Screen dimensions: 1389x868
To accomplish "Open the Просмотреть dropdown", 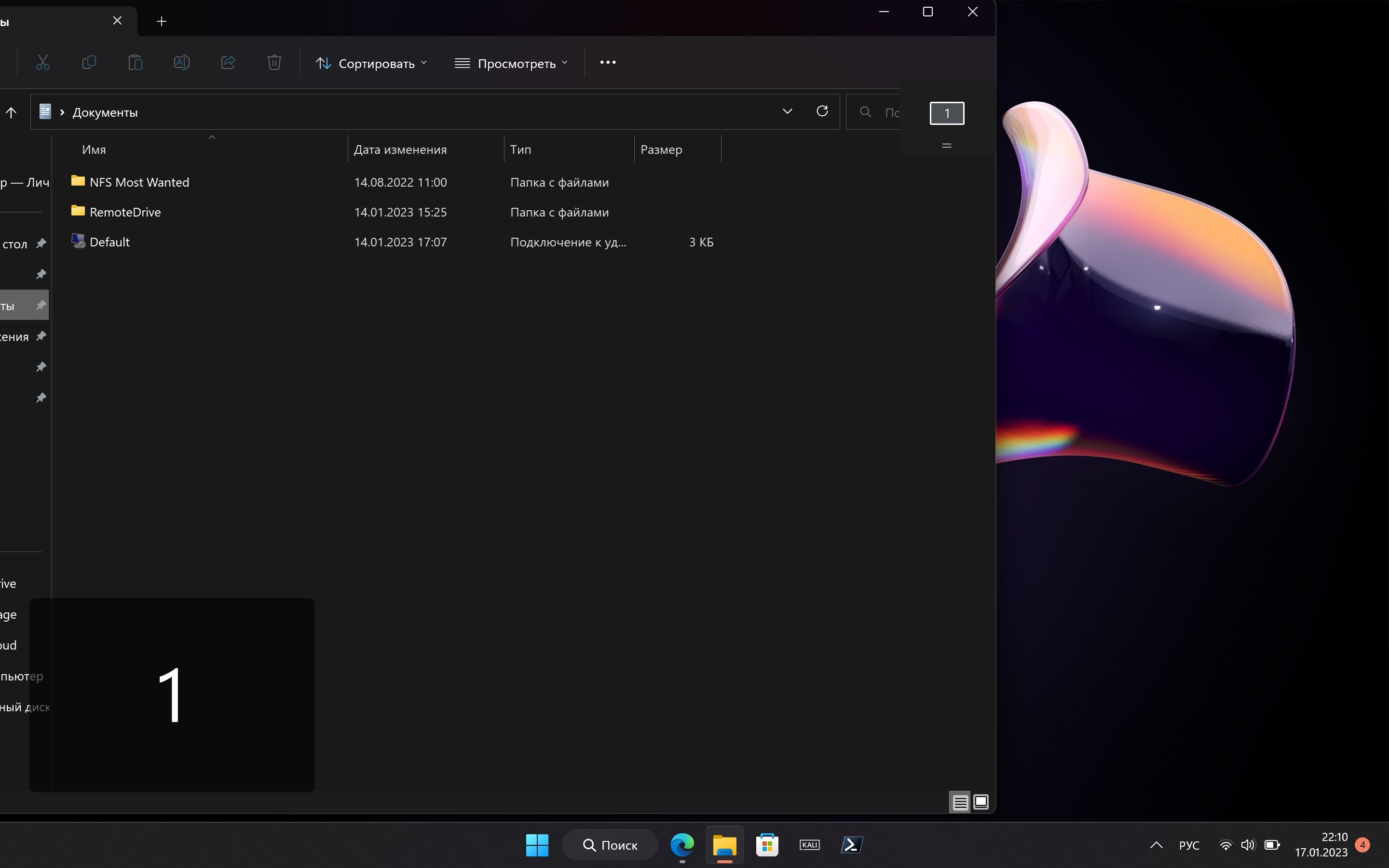I will click(511, 63).
